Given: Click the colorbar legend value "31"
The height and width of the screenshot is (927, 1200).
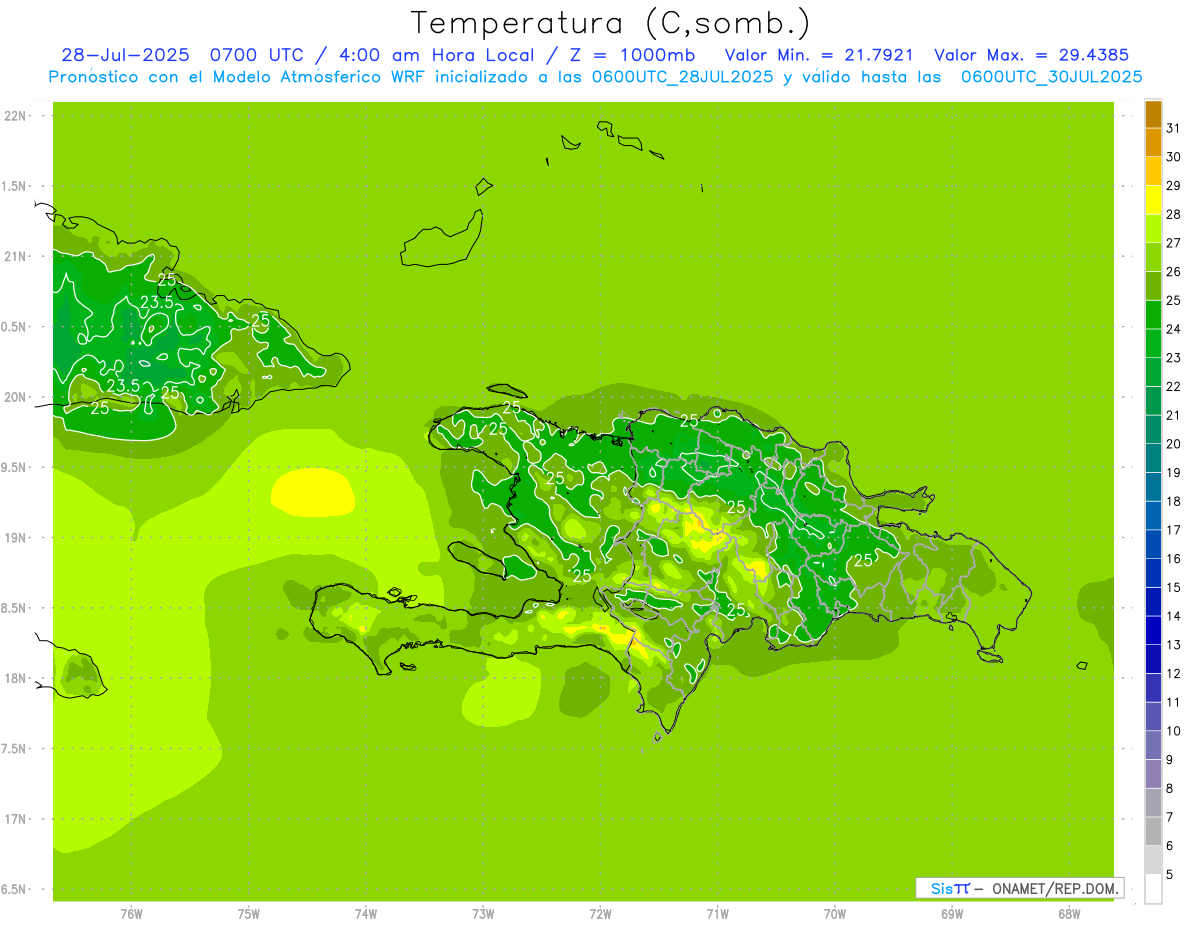Looking at the screenshot, I should click(1174, 128).
